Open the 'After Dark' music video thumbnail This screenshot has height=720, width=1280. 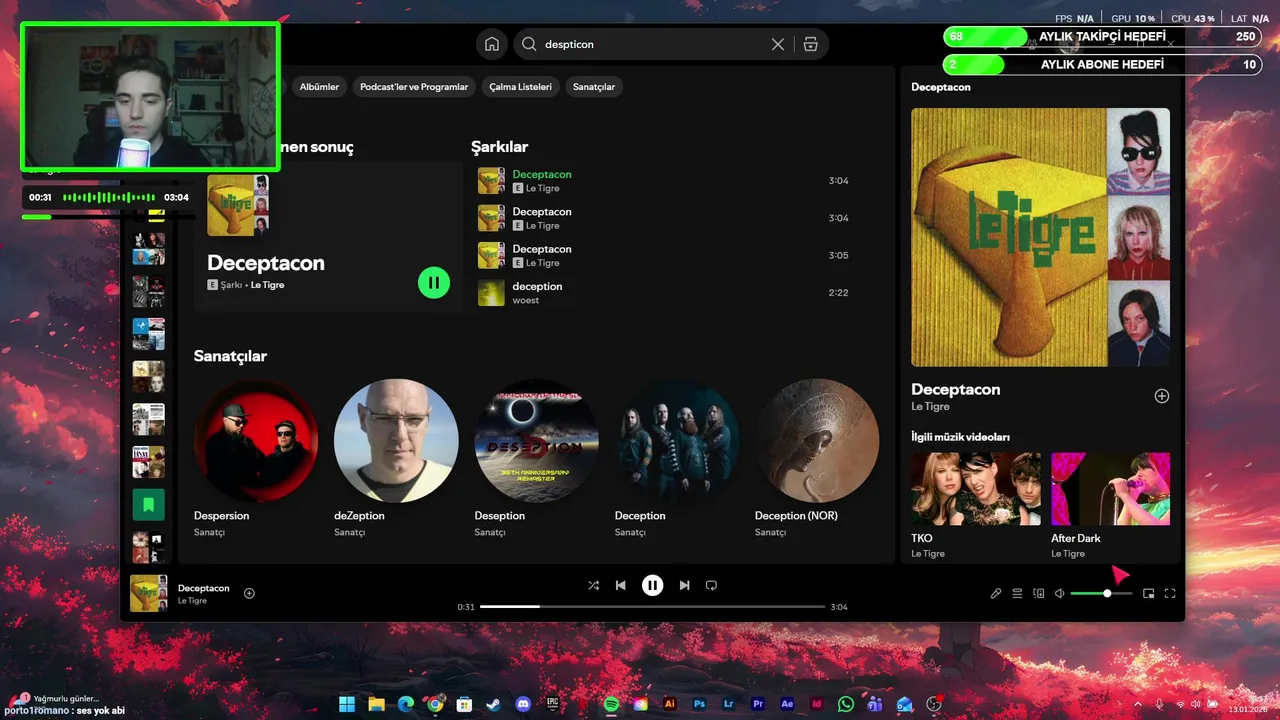tap(1110, 489)
